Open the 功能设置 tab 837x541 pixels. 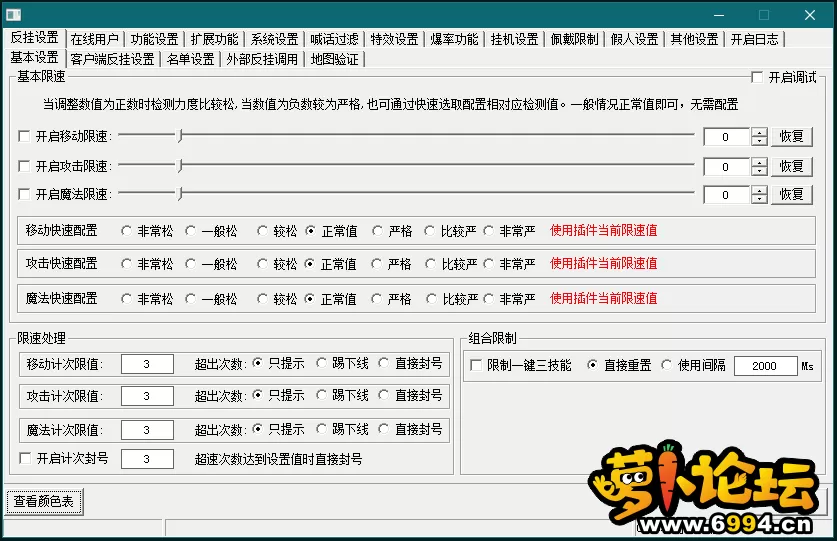pos(154,39)
